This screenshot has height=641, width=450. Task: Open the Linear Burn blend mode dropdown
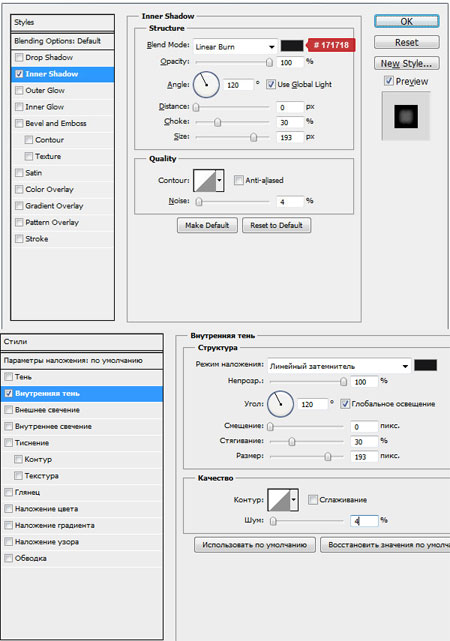pyautogui.click(x=235, y=47)
